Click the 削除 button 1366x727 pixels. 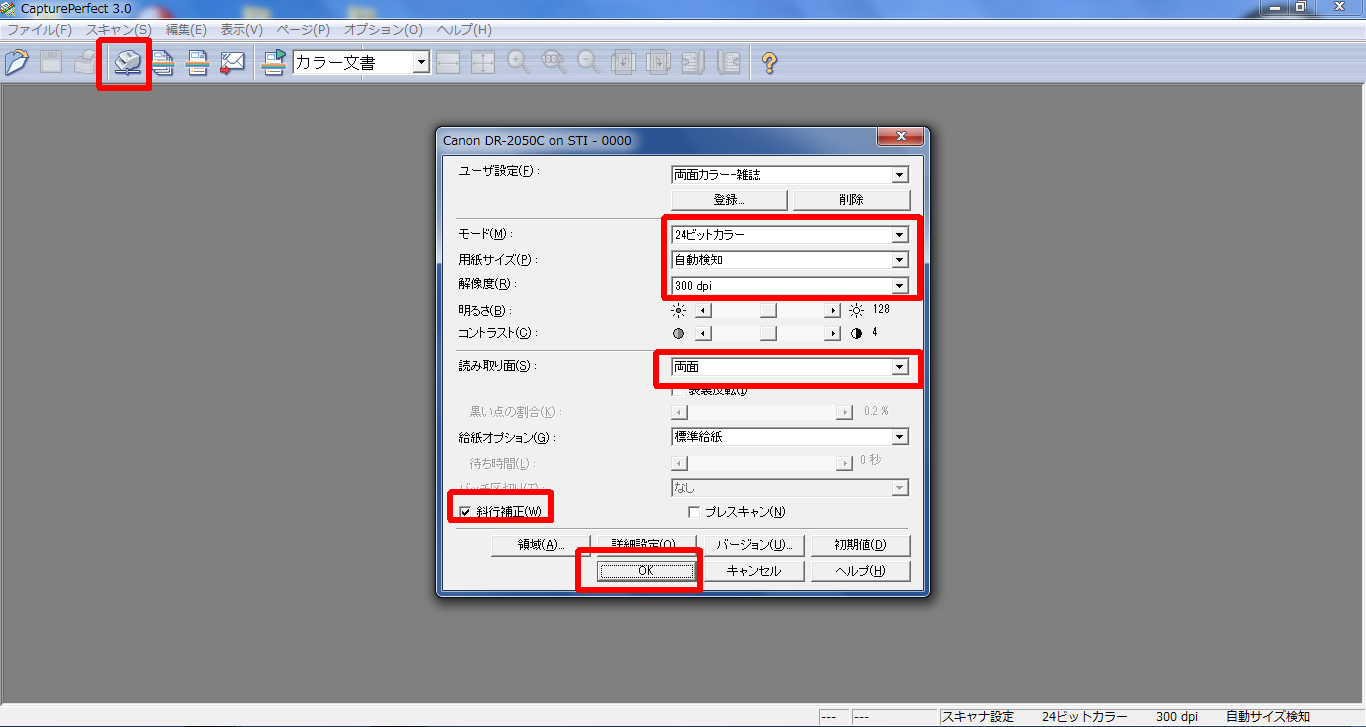(851, 200)
